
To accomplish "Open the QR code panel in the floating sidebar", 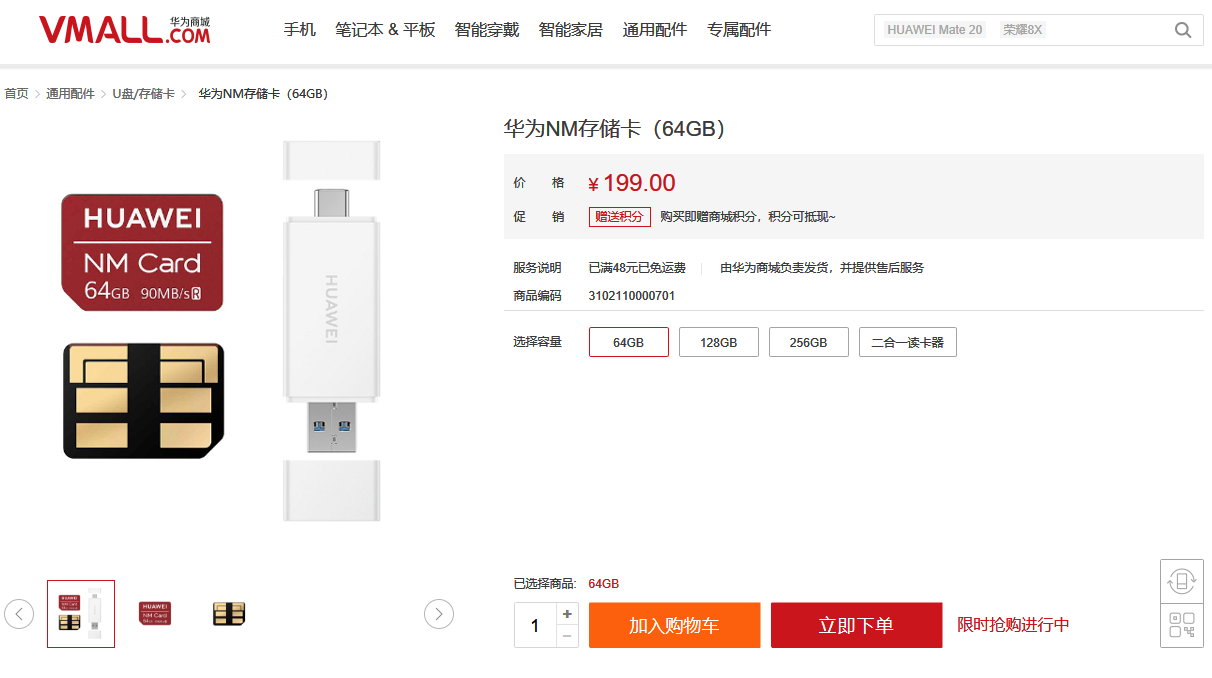I will 1181,624.
